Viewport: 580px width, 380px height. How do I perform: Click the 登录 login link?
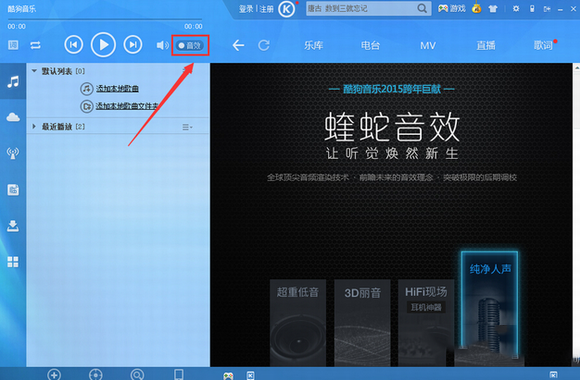(246, 9)
